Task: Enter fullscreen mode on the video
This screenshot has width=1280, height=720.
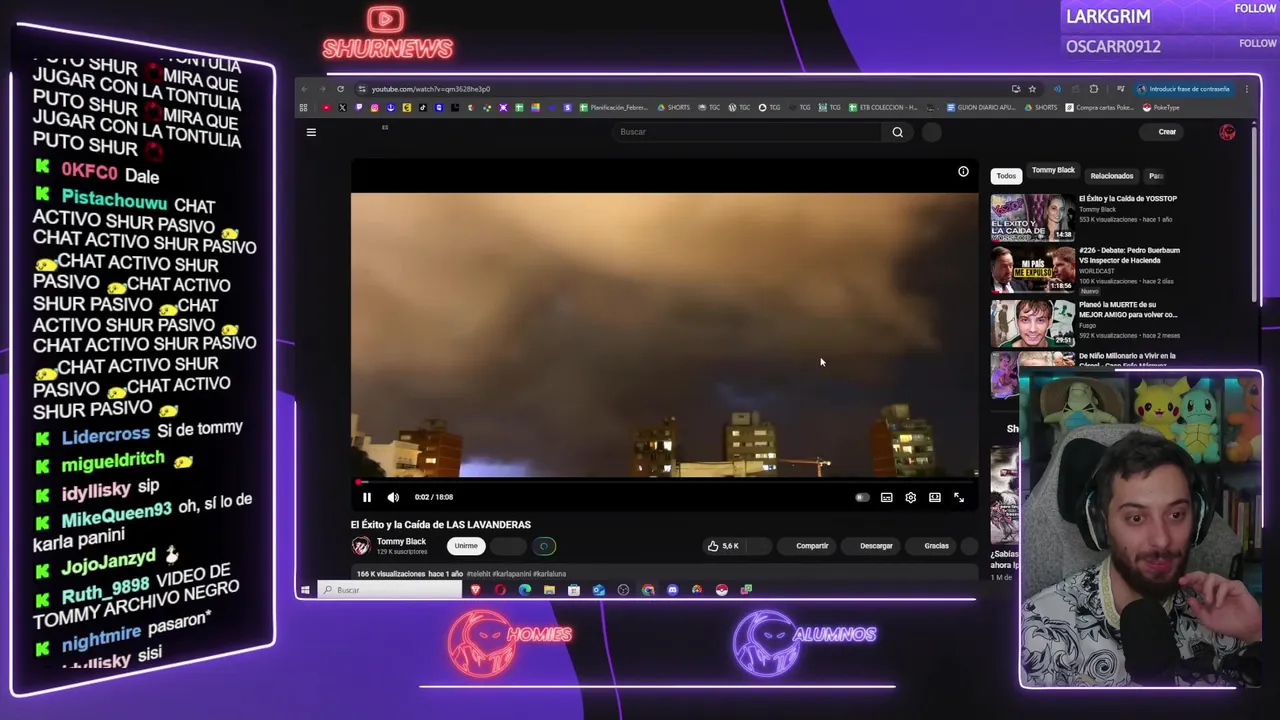Action: (x=958, y=497)
